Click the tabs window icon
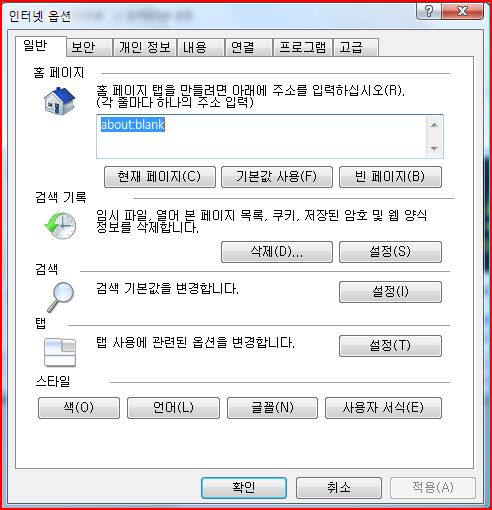The width and height of the screenshot is (492, 510). [x=60, y=352]
